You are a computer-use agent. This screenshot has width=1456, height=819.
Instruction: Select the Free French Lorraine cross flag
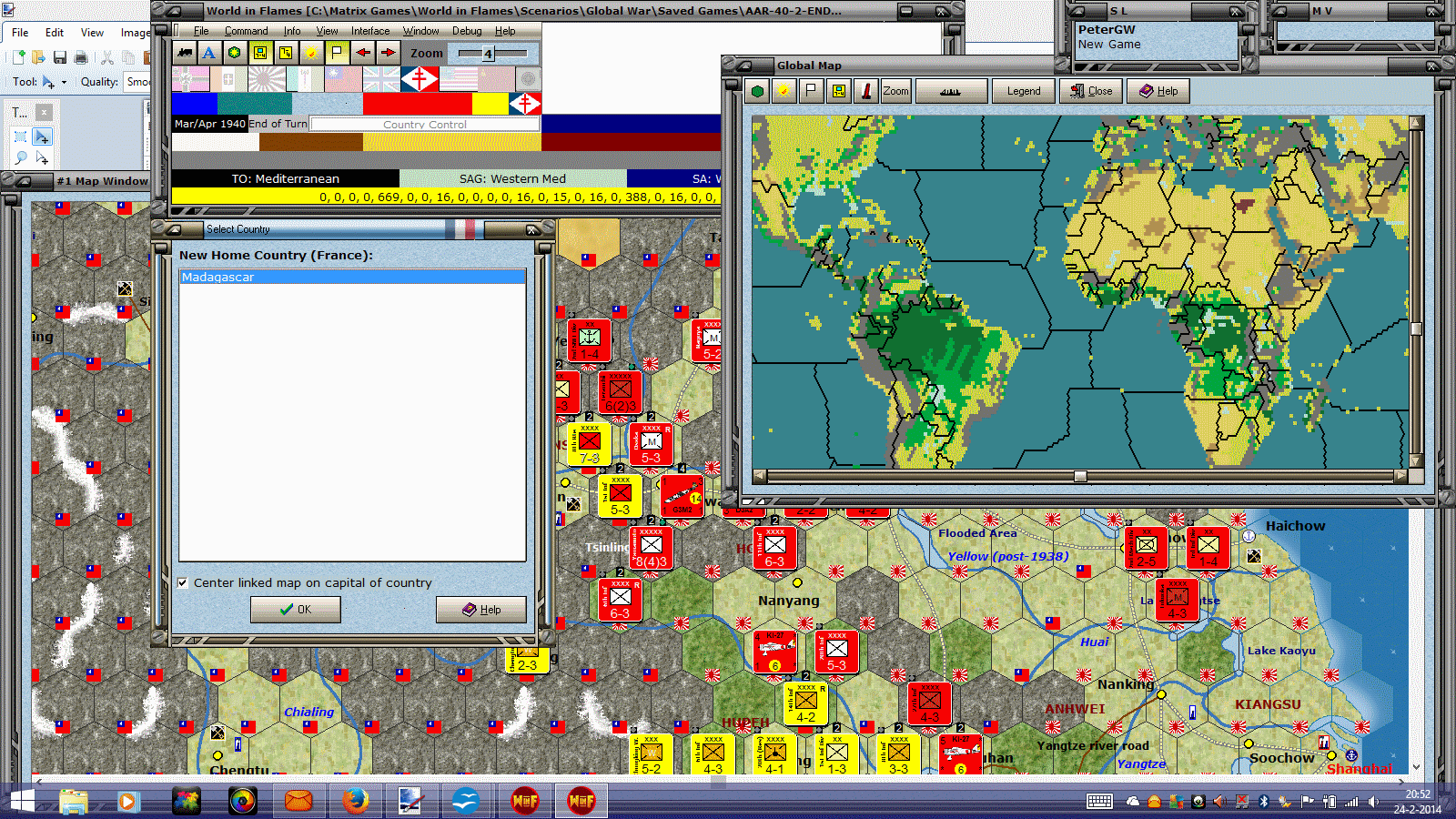420,79
